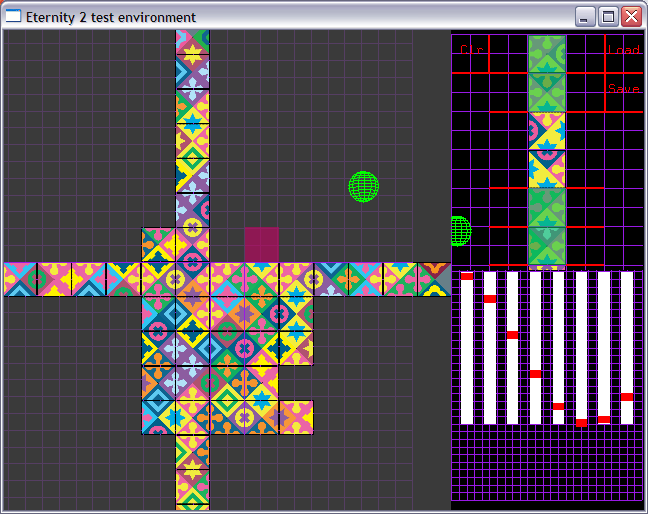This screenshot has width=648, height=514.
Task: Click the third white slider's red handle
Action: pyautogui.click(x=512, y=335)
